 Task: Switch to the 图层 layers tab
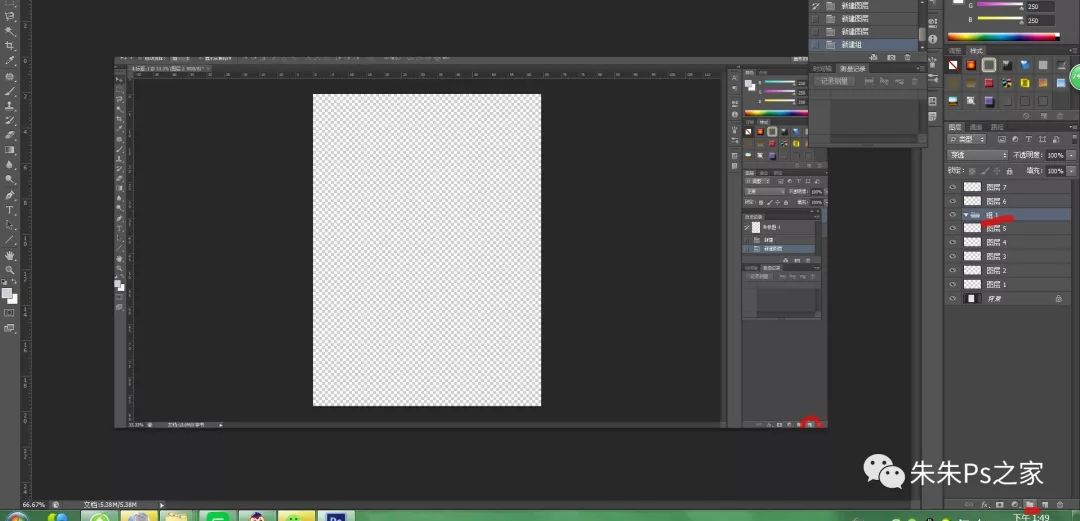955,127
